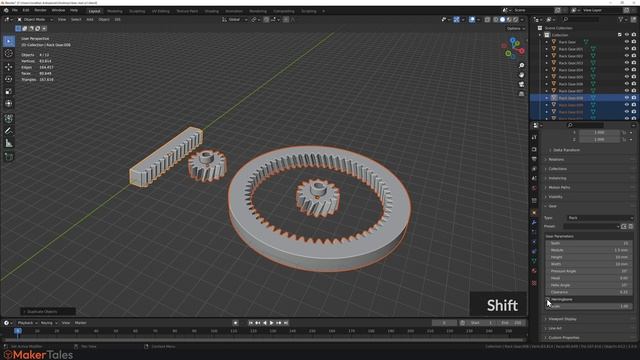Open the Tool properties tab icon

tap(534, 138)
